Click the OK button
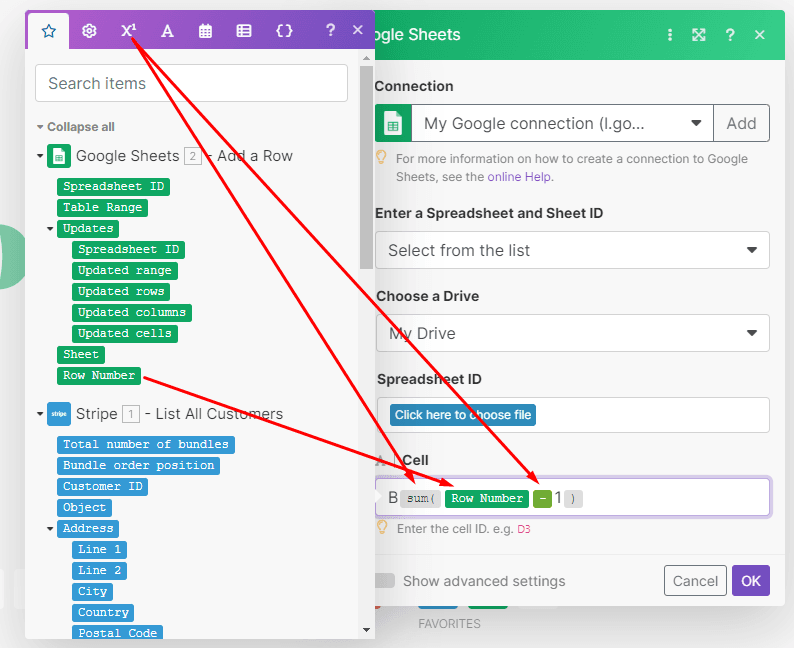Viewport: 794px width, 648px height. (751, 581)
